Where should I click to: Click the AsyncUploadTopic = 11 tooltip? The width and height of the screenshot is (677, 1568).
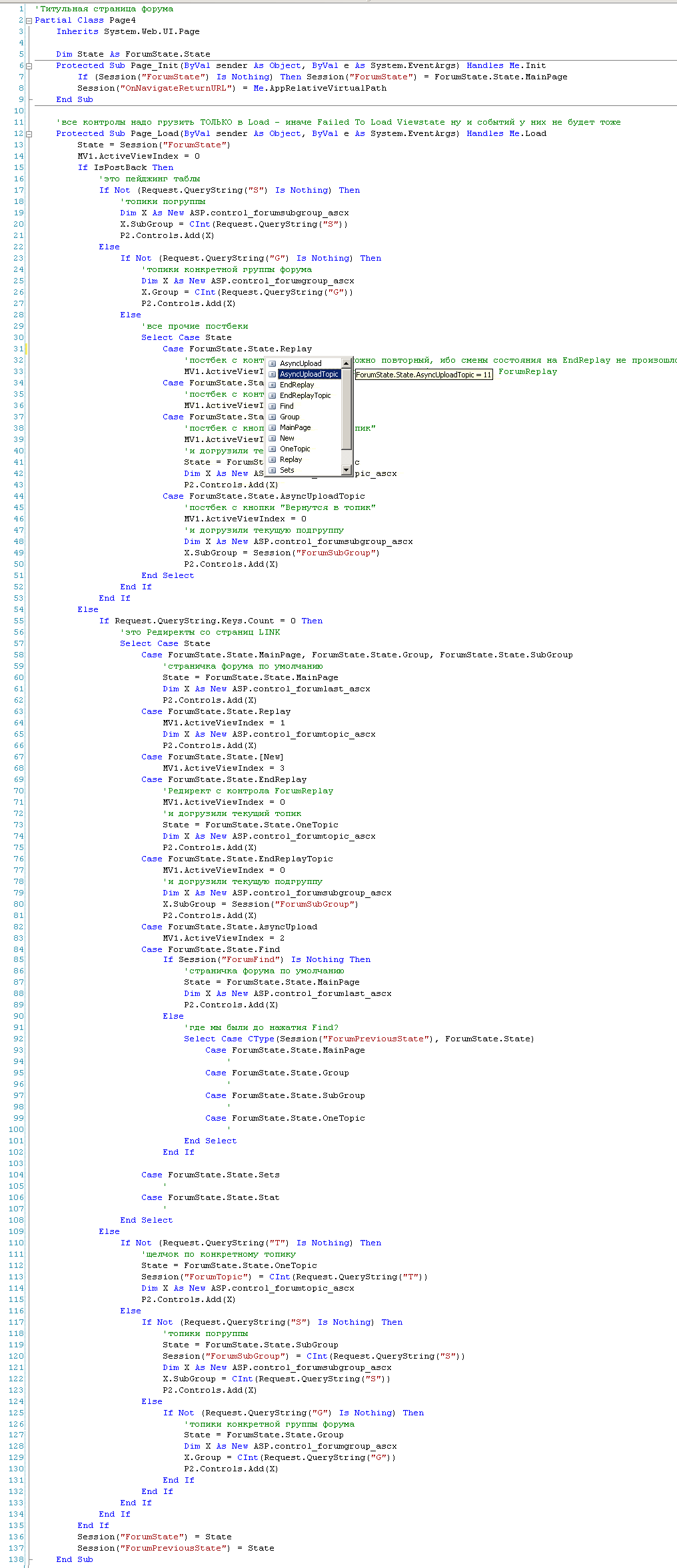[424, 375]
